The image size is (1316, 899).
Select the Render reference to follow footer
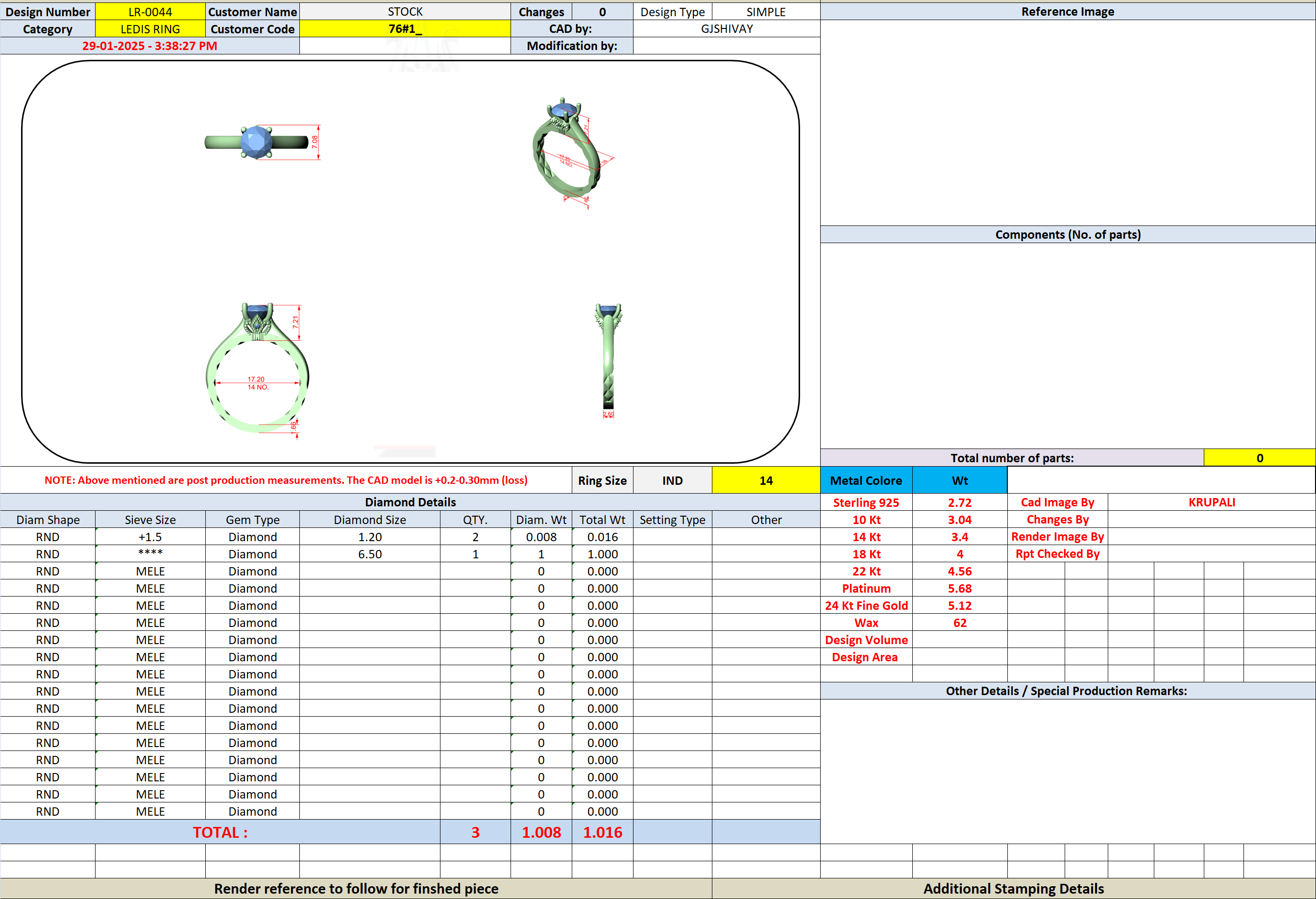coord(356,888)
